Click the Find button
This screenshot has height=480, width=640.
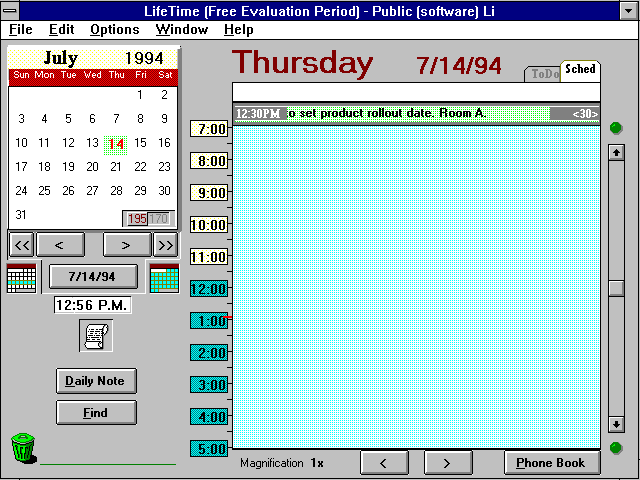(96, 413)
